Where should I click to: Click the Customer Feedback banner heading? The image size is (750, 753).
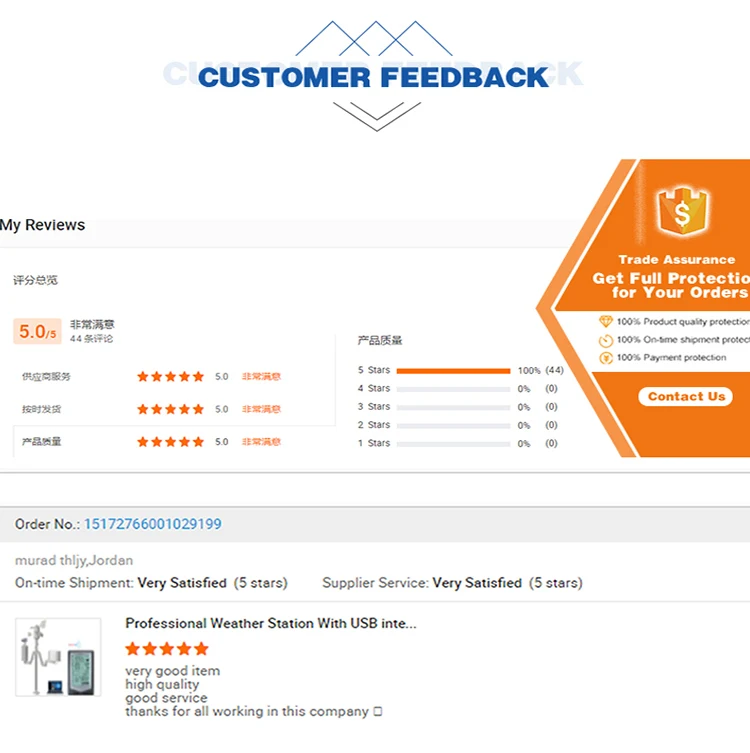[x=373, y=77]
